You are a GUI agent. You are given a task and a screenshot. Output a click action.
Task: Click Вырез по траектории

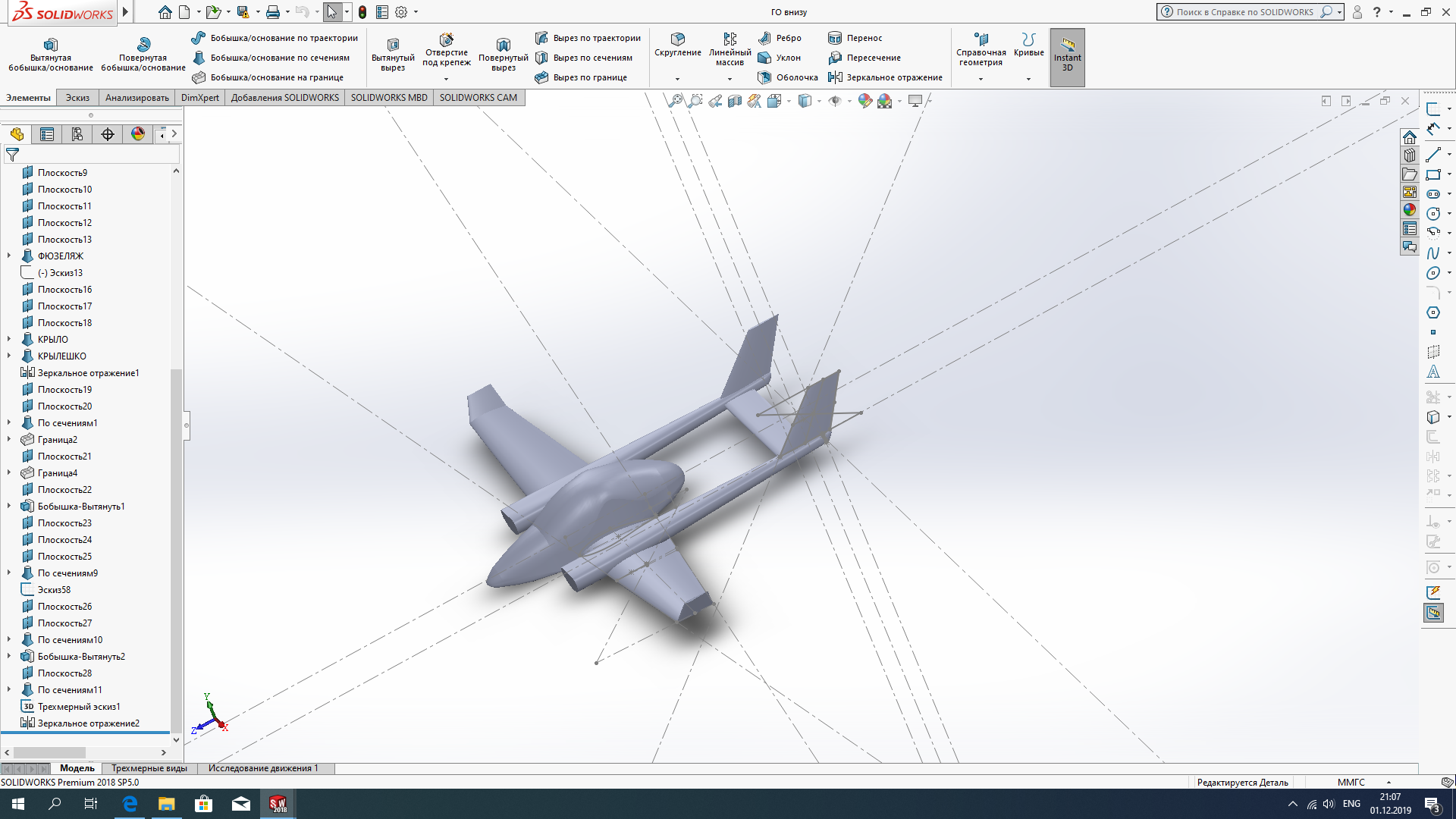(x=588, y=38)
